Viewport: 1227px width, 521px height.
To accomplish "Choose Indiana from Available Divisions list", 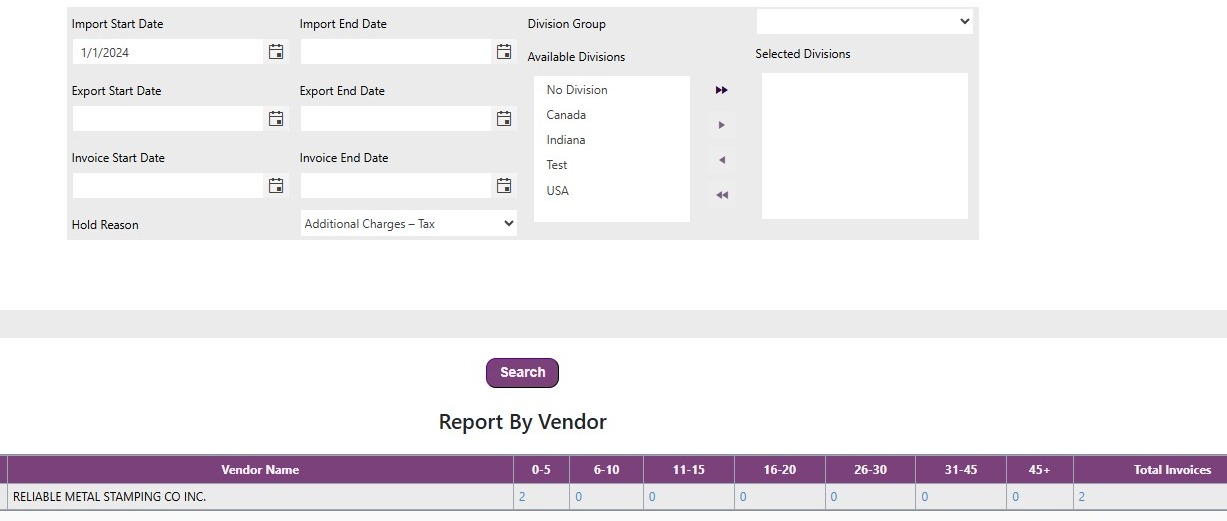I will [x=566, y=140].
